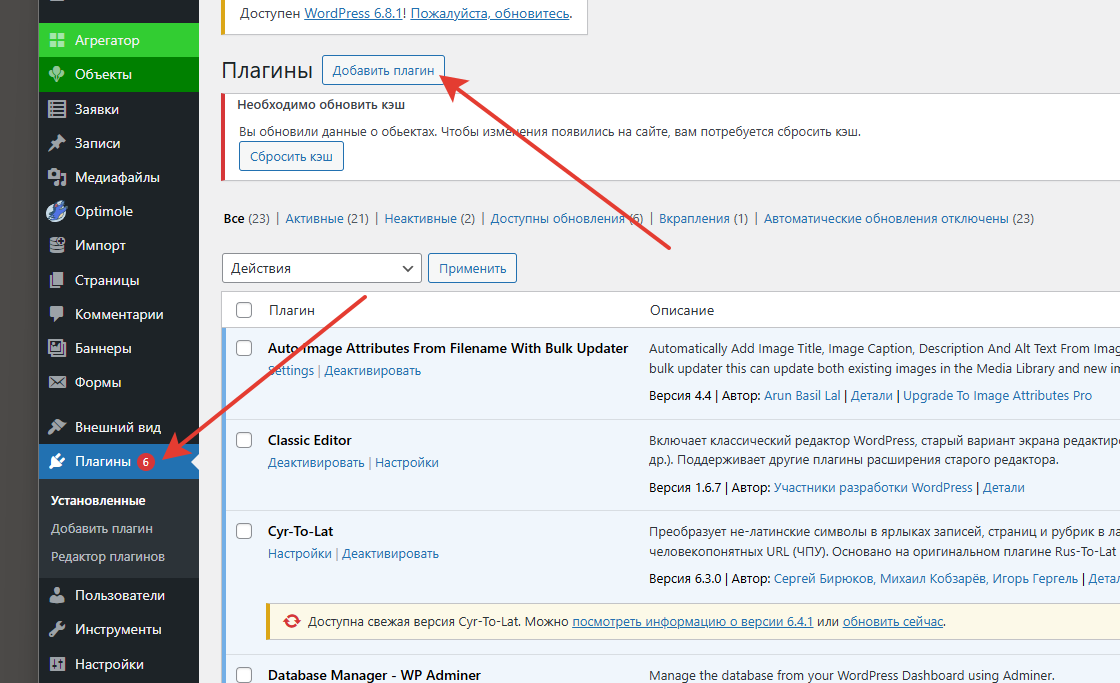
Task: Click the Инструменты wrench icon
Action: (x=57, y=629)
